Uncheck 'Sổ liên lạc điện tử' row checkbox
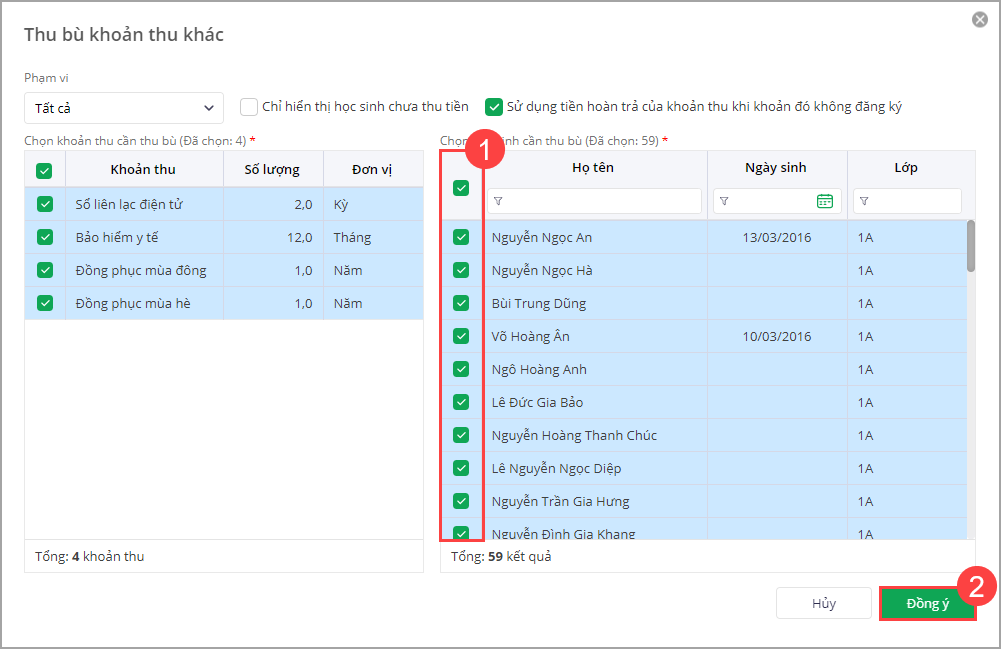The width and height of the screenshot is (1001, 649). pos(45,204)
